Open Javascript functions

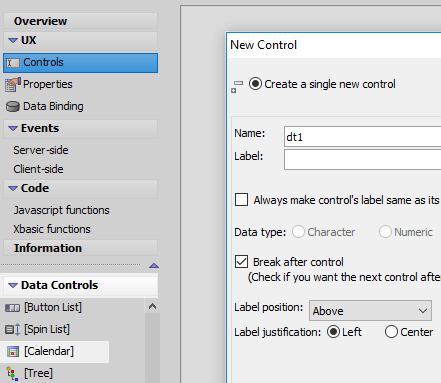click(62, 210)
